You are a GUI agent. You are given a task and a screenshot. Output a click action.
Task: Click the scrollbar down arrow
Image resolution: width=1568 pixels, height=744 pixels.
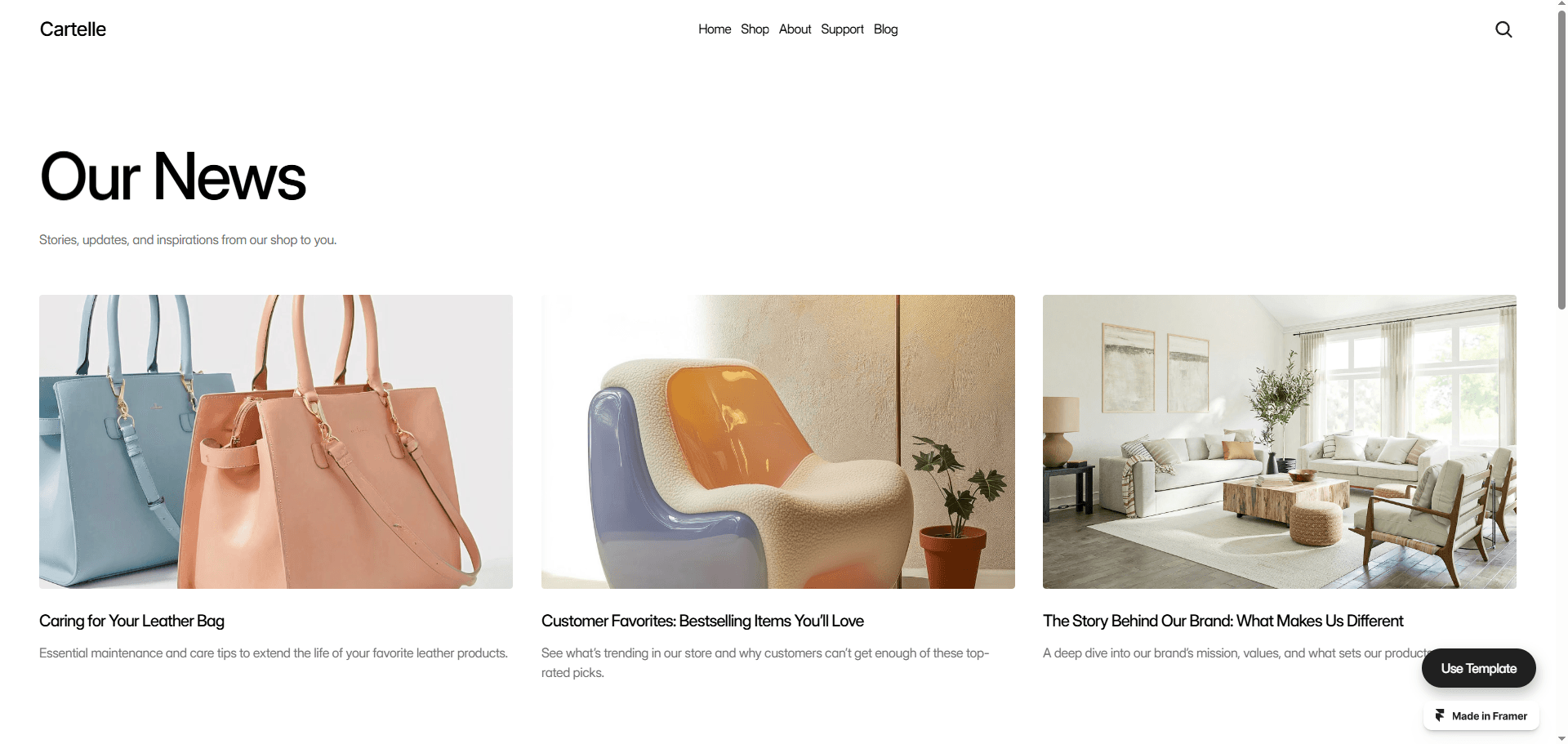tap(1561, 738)
